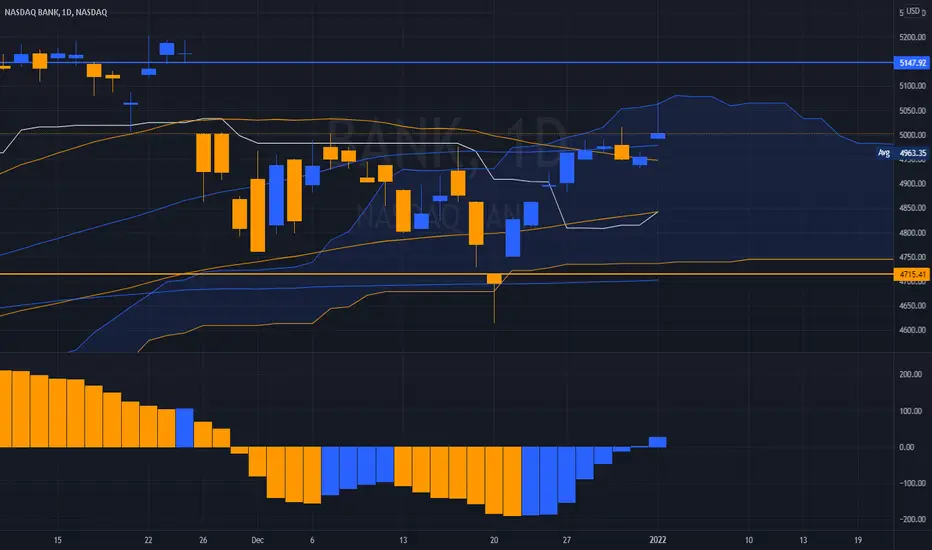Viewport: 932px width, 550px height.
Task: Click the 200.00 histogram axis label
Action: [x=911, y=375]
